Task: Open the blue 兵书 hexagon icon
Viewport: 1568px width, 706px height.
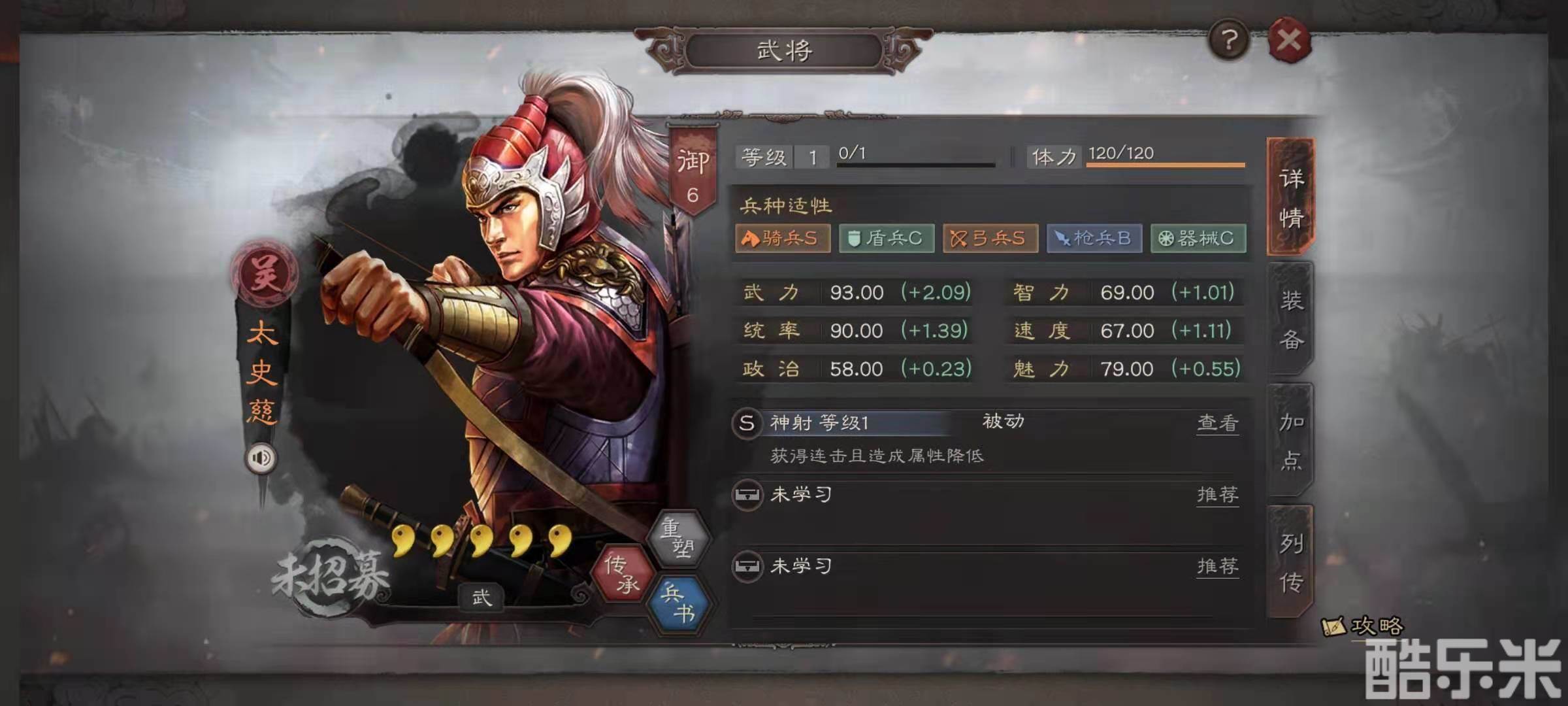Action: (679, 604)
